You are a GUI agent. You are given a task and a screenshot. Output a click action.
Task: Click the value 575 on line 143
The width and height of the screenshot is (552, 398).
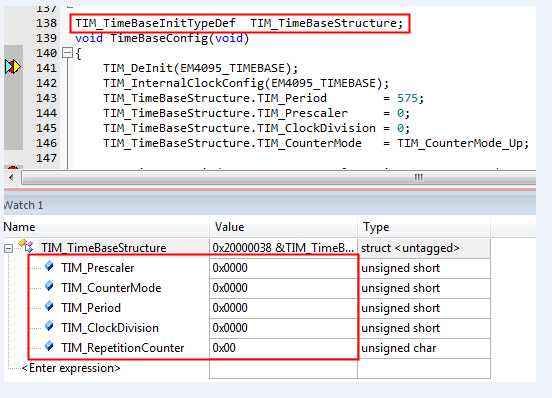pos(407,98)
